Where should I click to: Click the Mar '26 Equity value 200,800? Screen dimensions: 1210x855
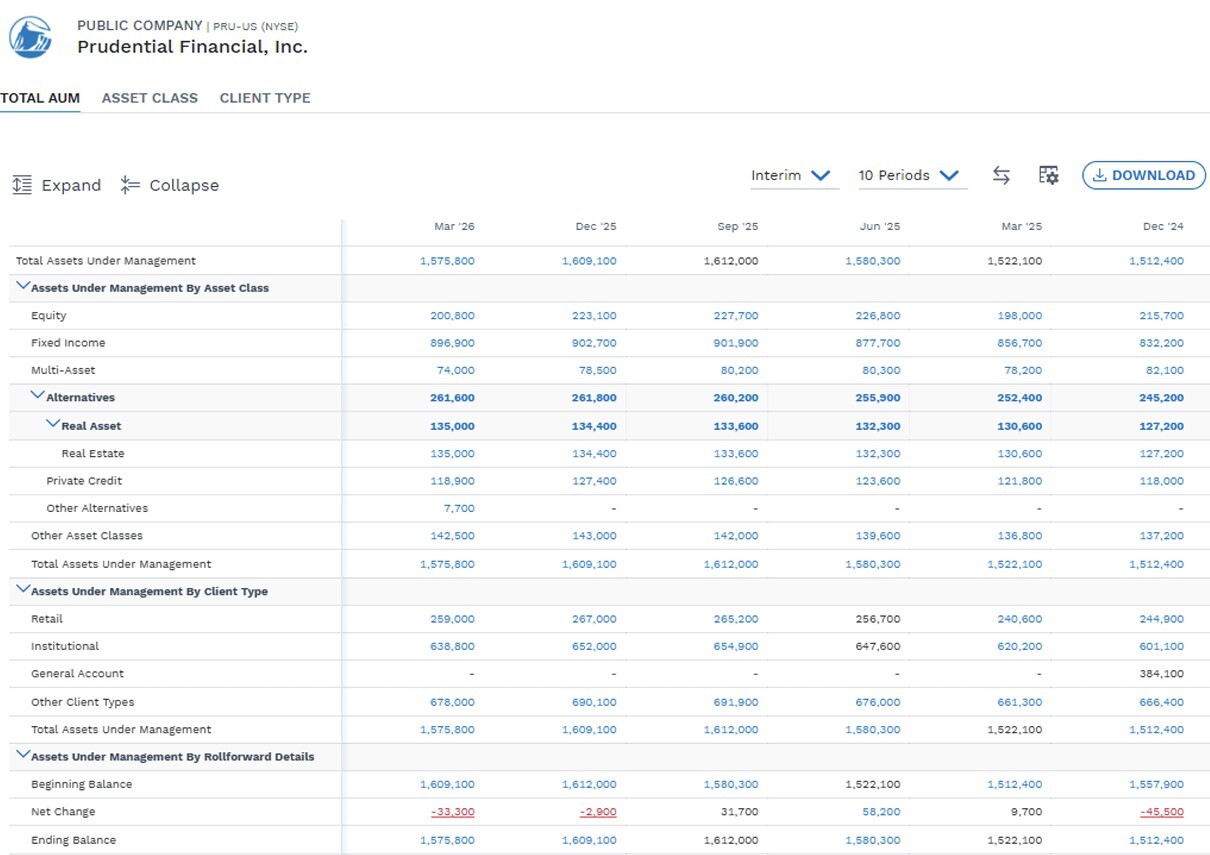[452, 316]
